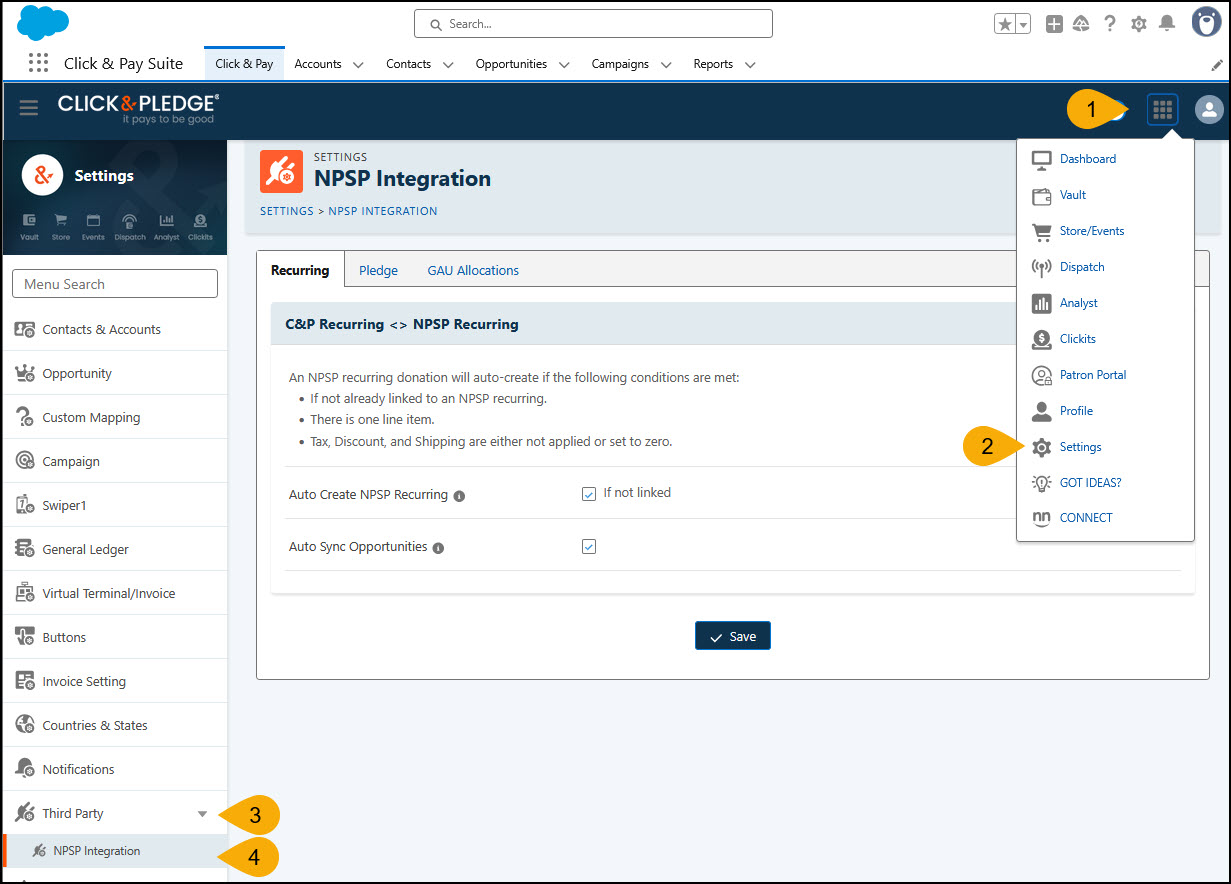Choose GOT IDEAS? from the apps menu
The height and width of the screenshot is (884, 1231).
click(1090, 483)
